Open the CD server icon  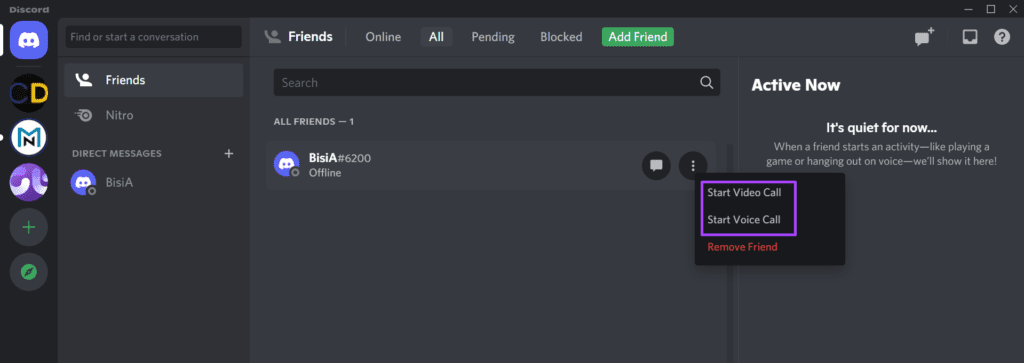coord(29,93)
